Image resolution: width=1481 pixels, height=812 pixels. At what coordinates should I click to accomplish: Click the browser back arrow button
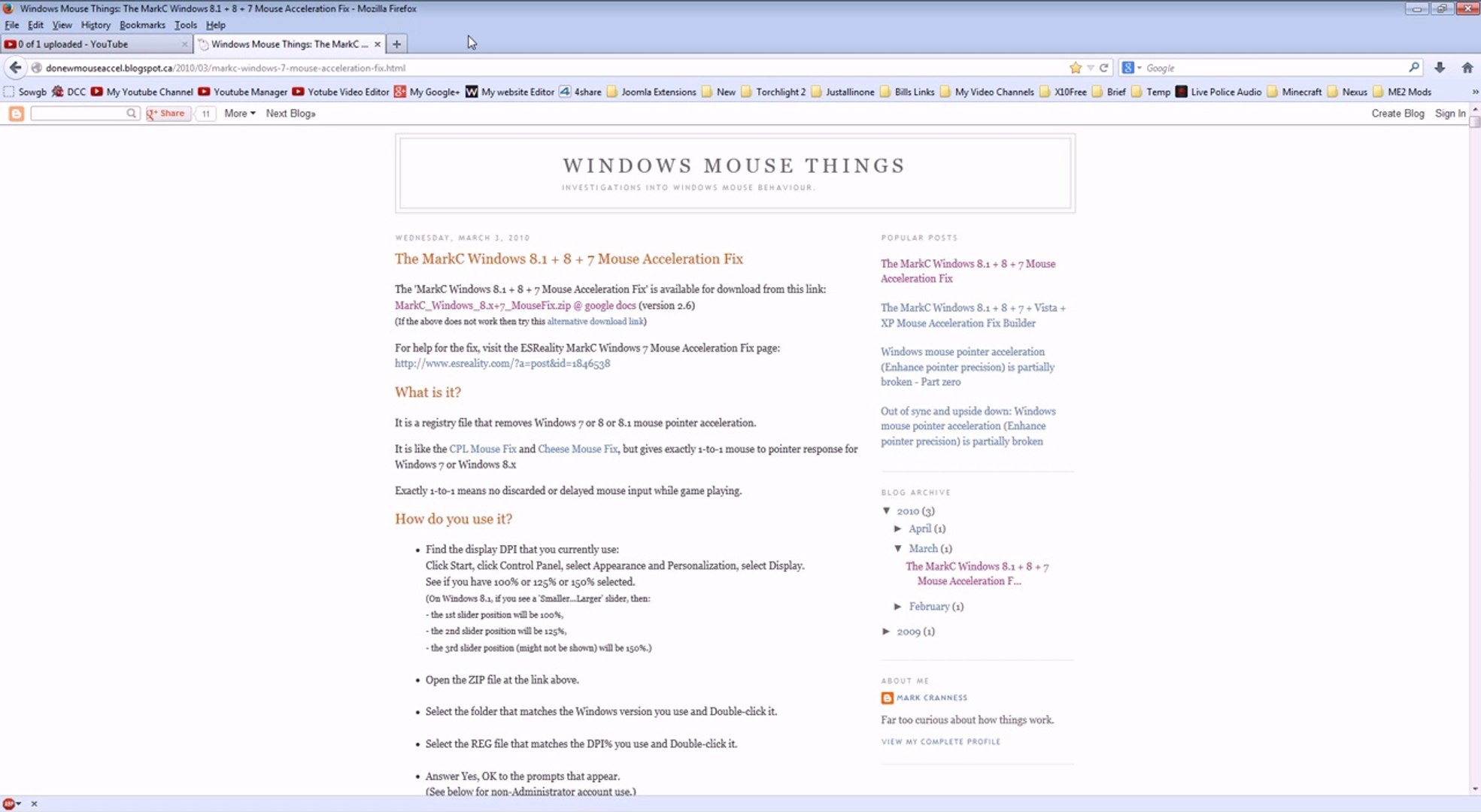[15, 68]
